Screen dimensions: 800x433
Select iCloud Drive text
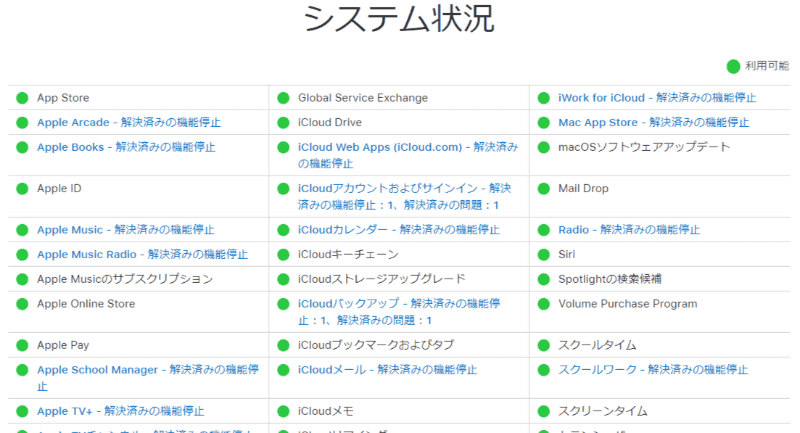(x=330, y=122)
